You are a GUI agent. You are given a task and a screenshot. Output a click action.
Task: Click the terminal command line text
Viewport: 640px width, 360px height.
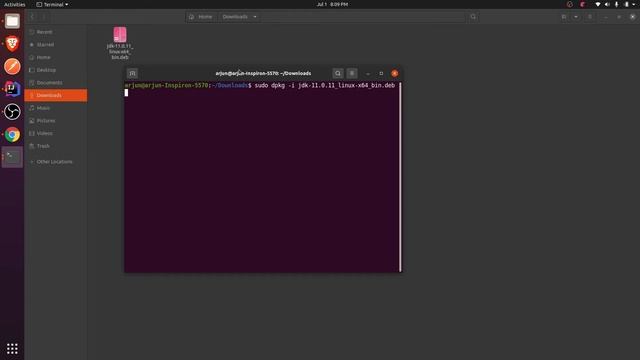pos(324,85)
